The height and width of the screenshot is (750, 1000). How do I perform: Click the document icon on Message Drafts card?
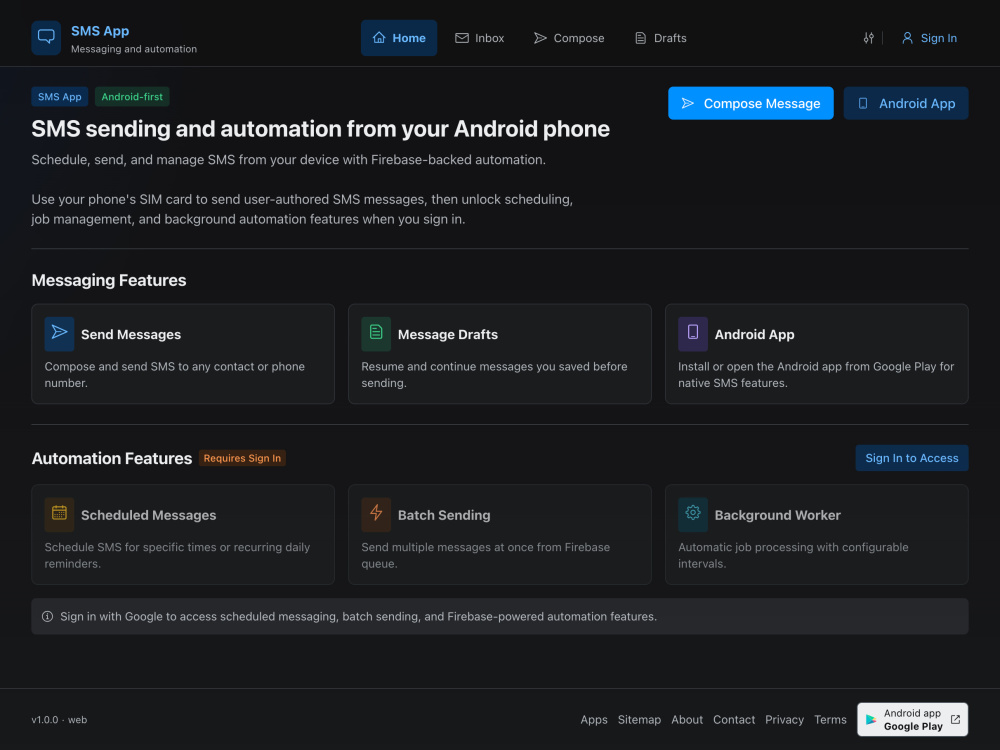click(x=376, y=333)
